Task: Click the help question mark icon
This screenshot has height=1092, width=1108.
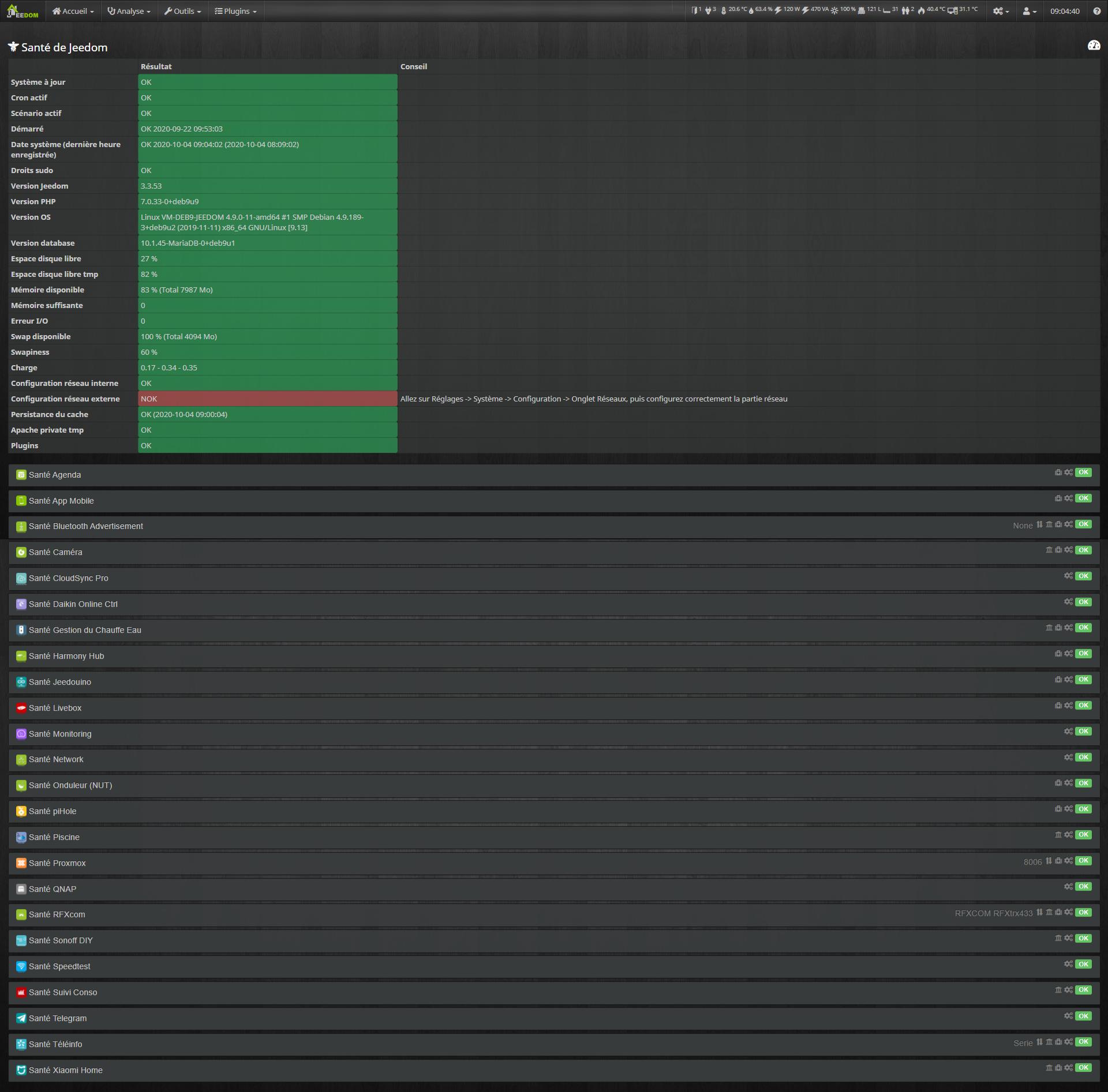Action: 1096,11
